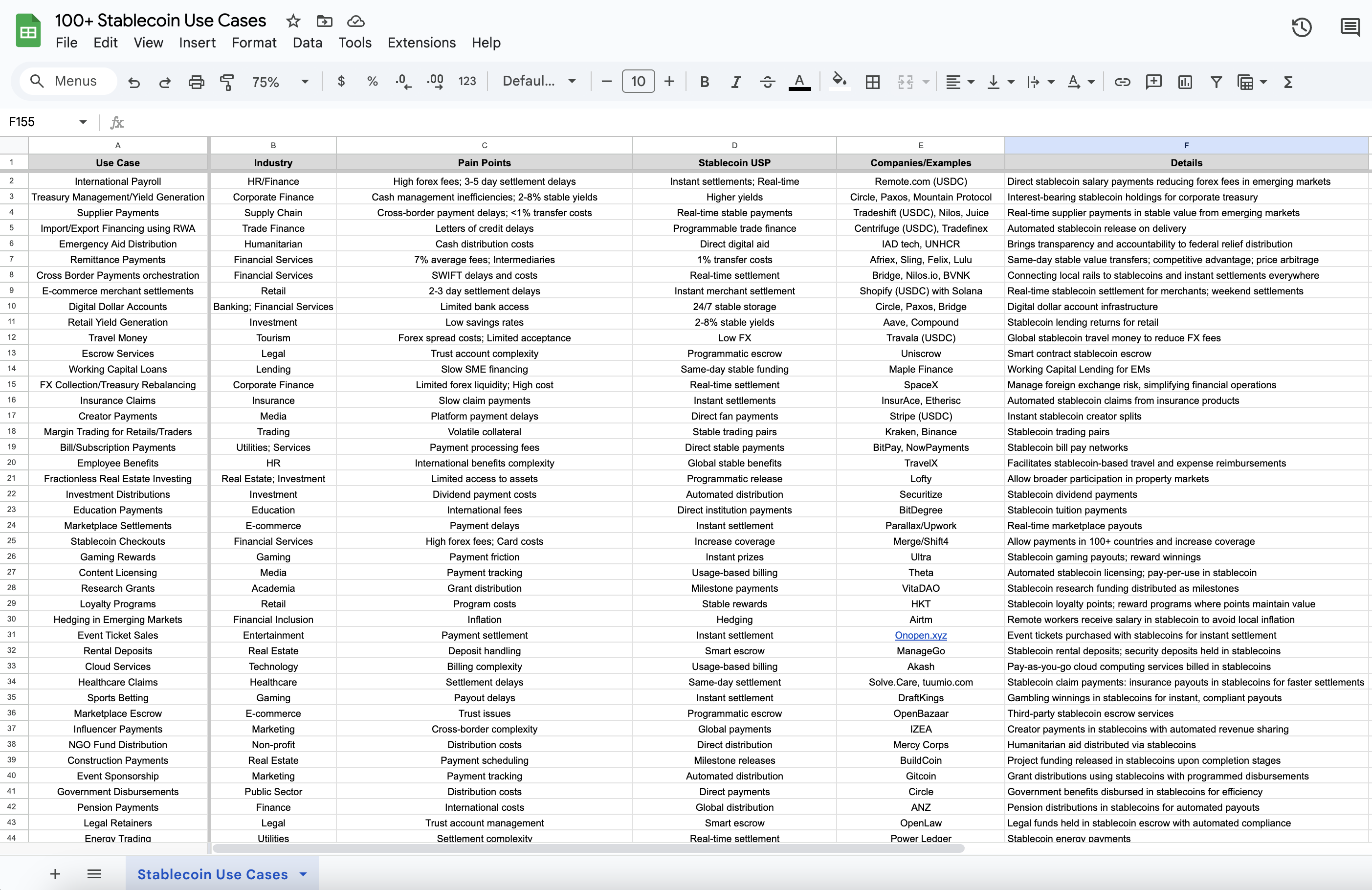1372x890 pixels.
Task: Click the borders grid icon
Action: coord(872,82)
